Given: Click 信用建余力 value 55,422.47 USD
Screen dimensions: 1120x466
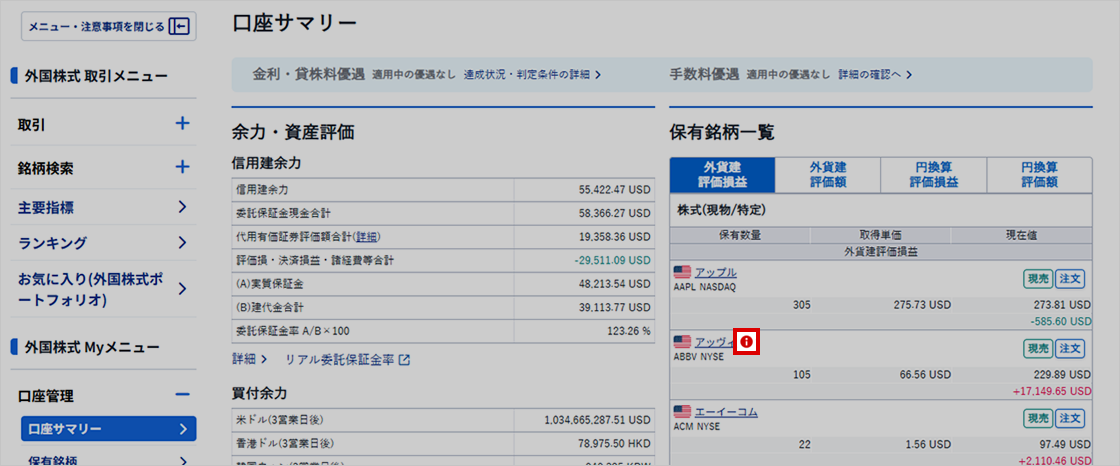Looking at the screenshot, I should tap(614, 190).
